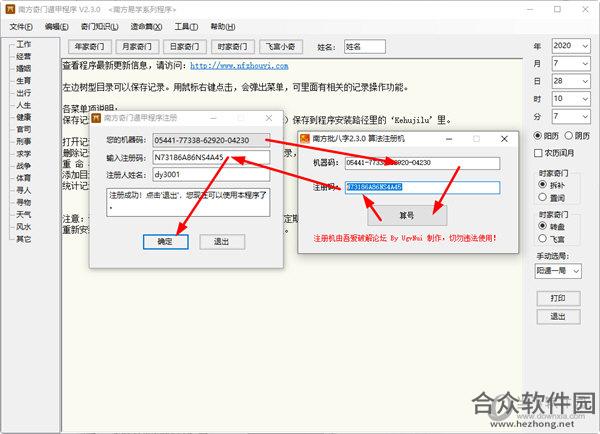Screen dimensions: 600x434
Task: Close the 南方奇门遁甲程序注册 dialog
Action: 269,118
